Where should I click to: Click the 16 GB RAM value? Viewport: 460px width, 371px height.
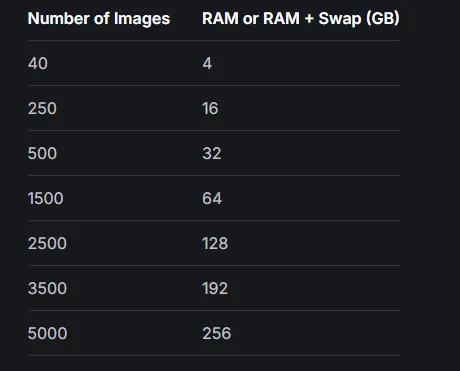[210, 108]
